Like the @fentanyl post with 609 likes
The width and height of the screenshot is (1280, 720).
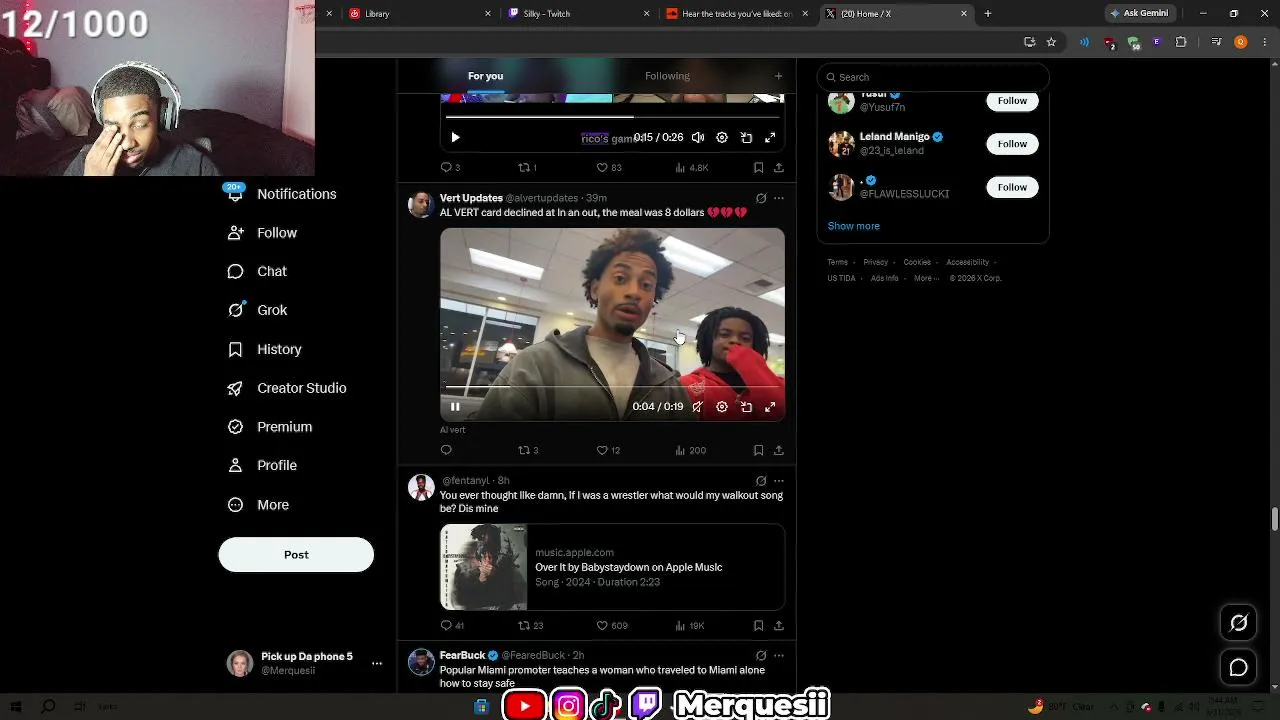coord(612,625)
